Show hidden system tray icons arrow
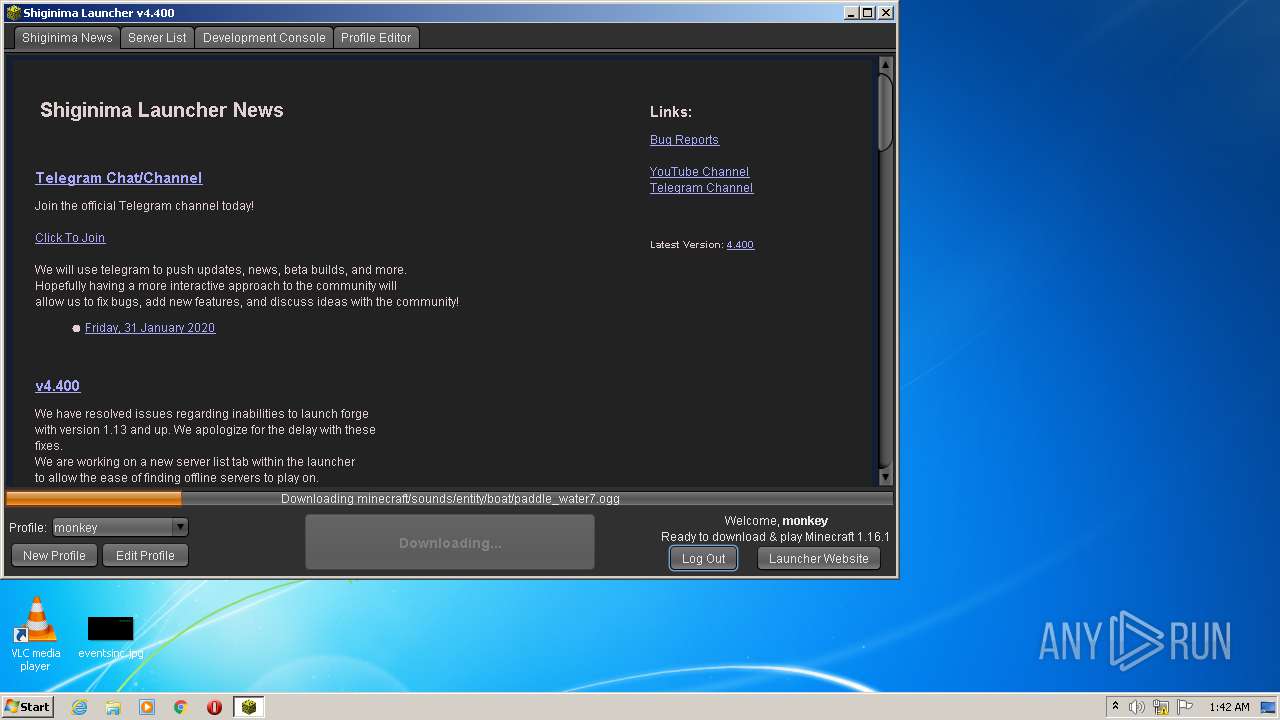 1115,707
